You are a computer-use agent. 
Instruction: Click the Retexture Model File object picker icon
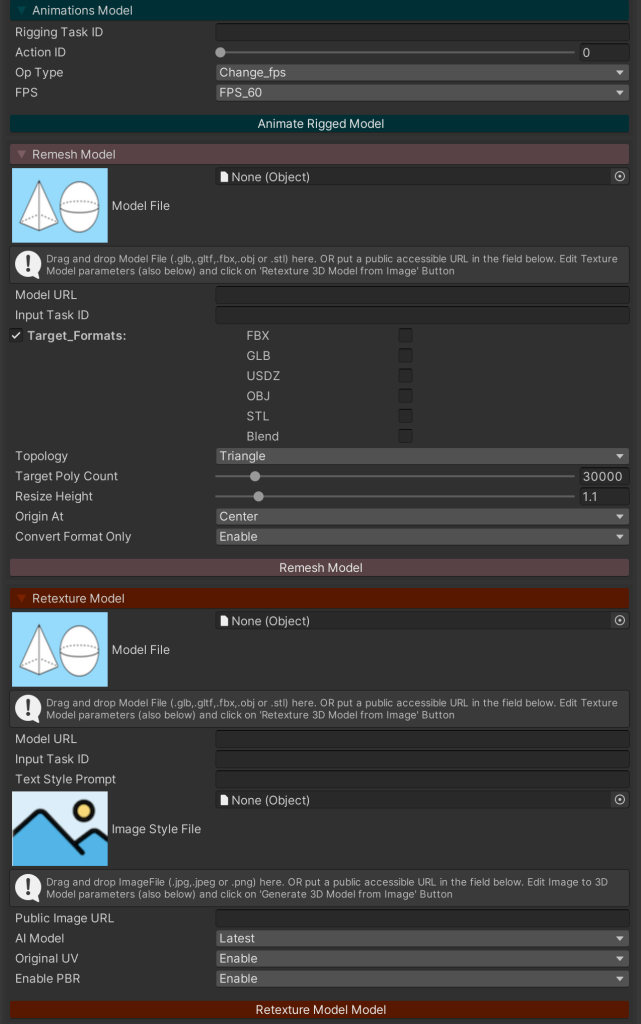click(x=619, y=621)
